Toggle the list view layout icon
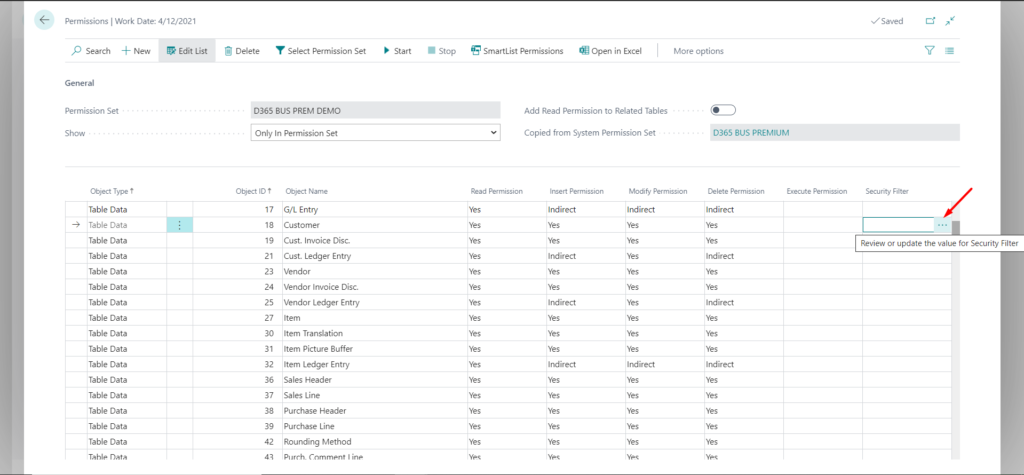 click(950, 50)
